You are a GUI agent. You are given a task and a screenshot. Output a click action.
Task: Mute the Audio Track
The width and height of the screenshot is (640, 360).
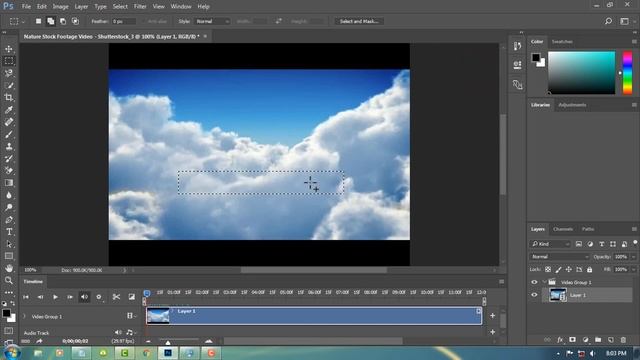118,332
